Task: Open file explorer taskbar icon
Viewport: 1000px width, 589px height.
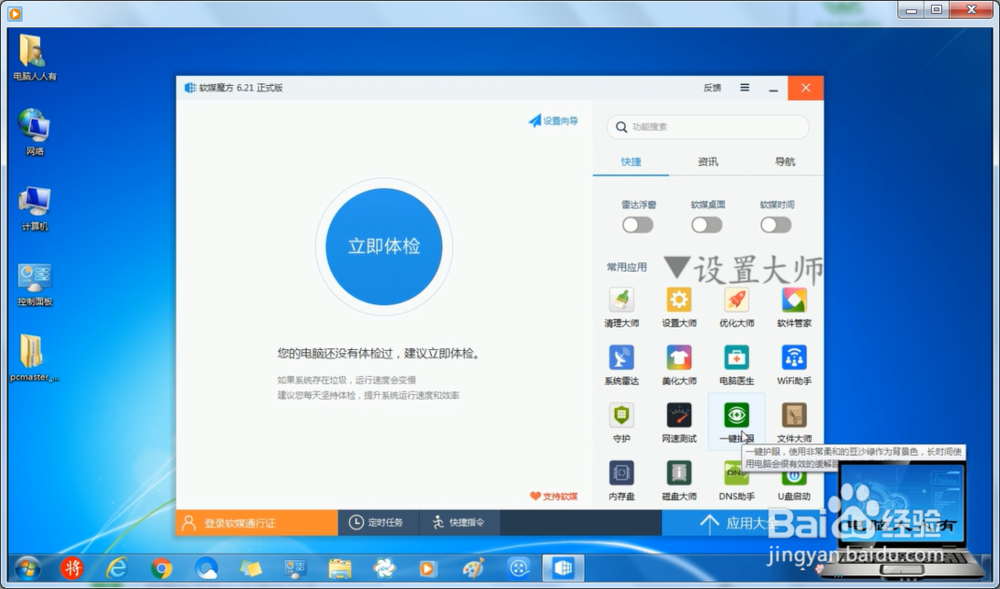Action: [340, 568]
